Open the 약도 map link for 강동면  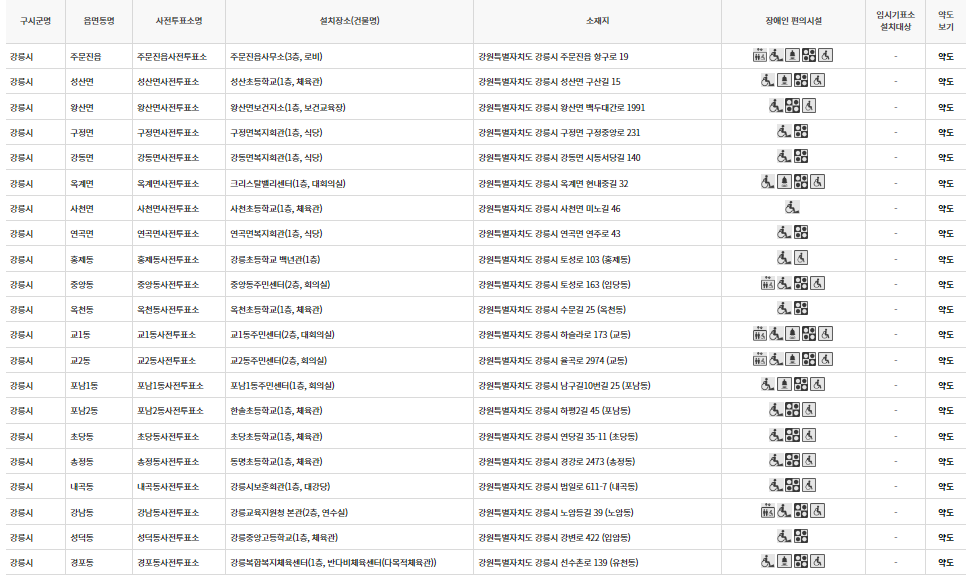click(x=945, y=157)
